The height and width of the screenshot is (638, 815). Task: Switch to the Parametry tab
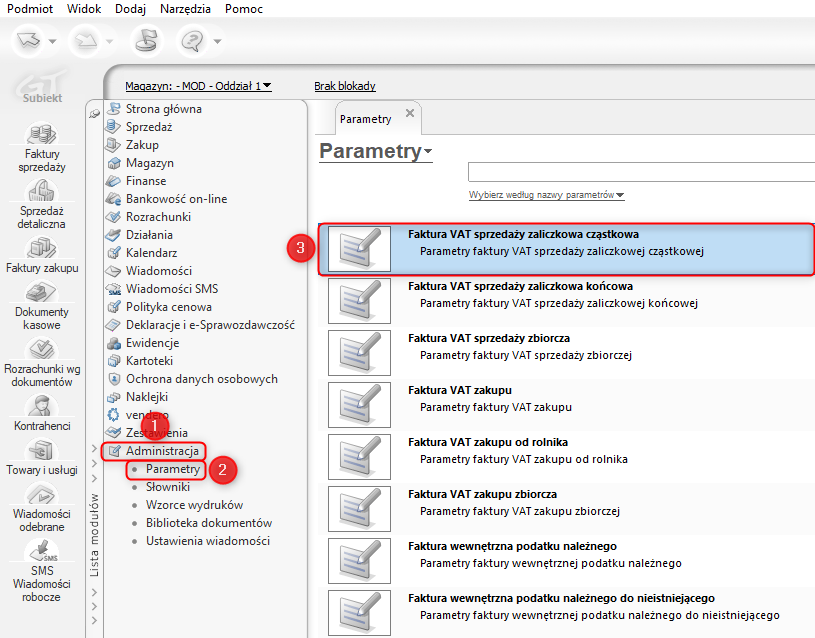(x=366, y=119)
